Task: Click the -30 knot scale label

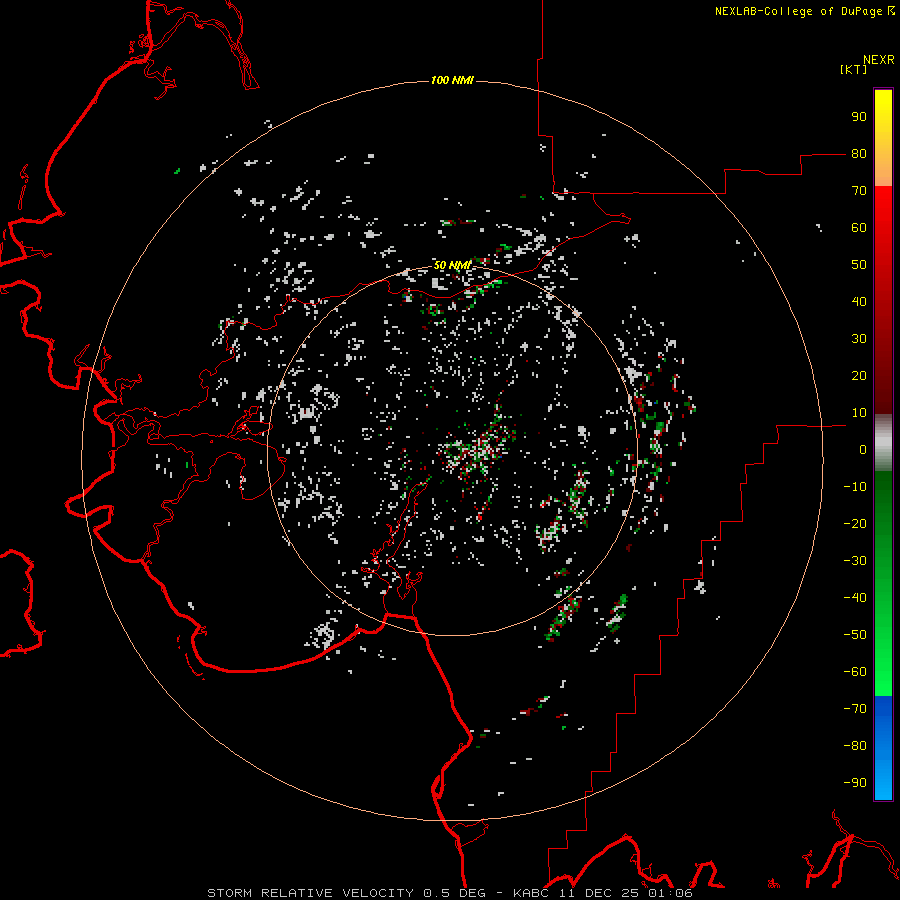Action: (x=855, y=561)
